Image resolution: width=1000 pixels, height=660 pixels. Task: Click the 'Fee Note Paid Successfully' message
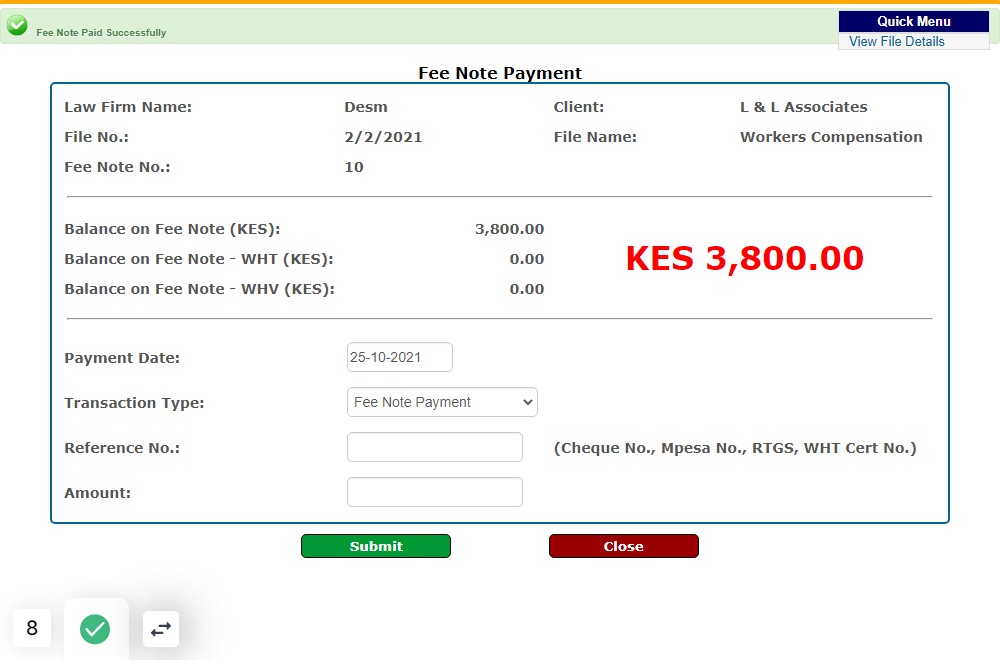pos(101,33)
